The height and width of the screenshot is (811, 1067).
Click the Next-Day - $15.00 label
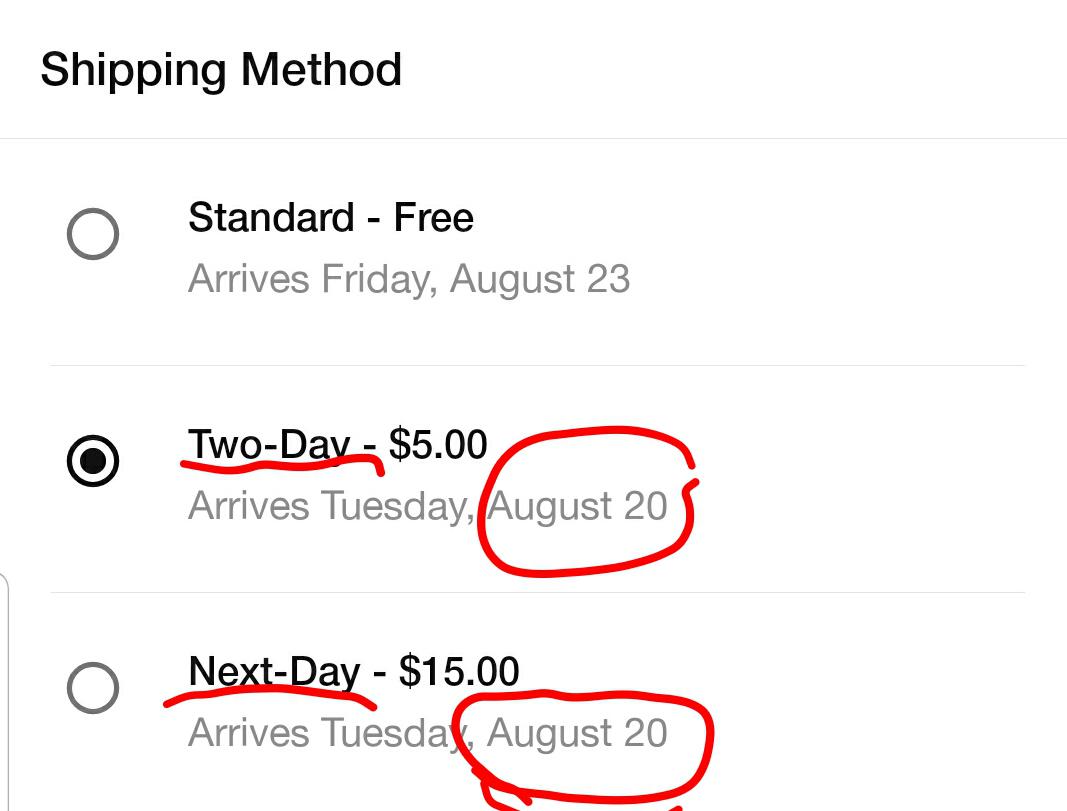click(353, 671)
